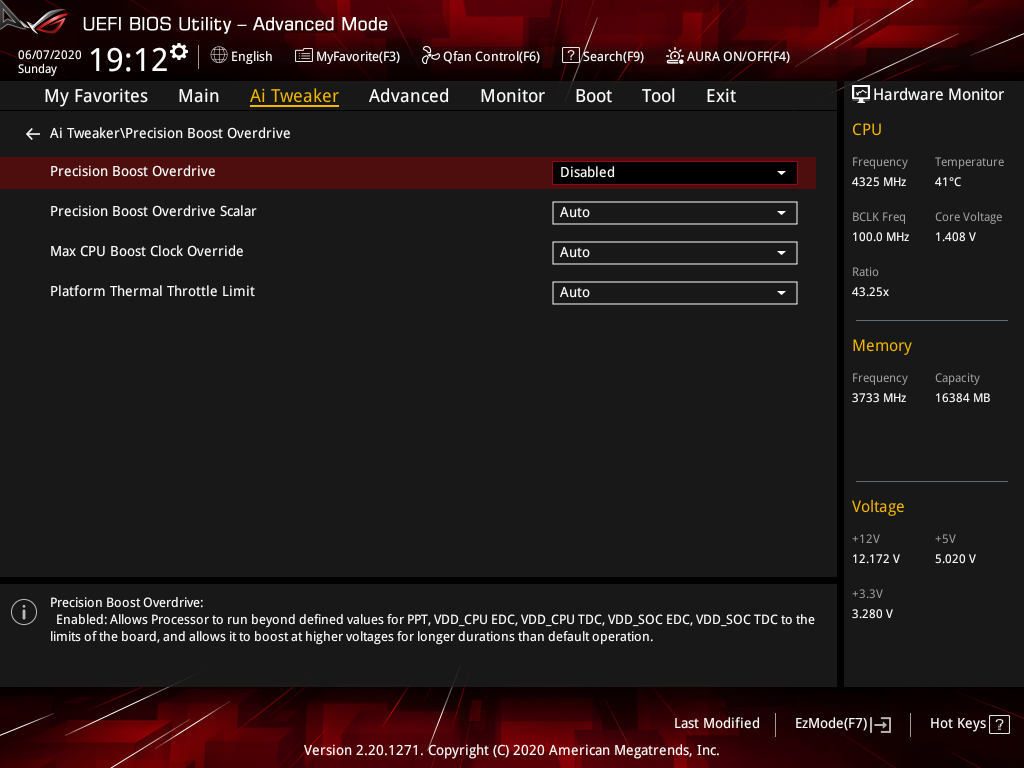Click the EzMode exit arrow icon
This screenshot has width=1024, height=768.
coord(882,724)
